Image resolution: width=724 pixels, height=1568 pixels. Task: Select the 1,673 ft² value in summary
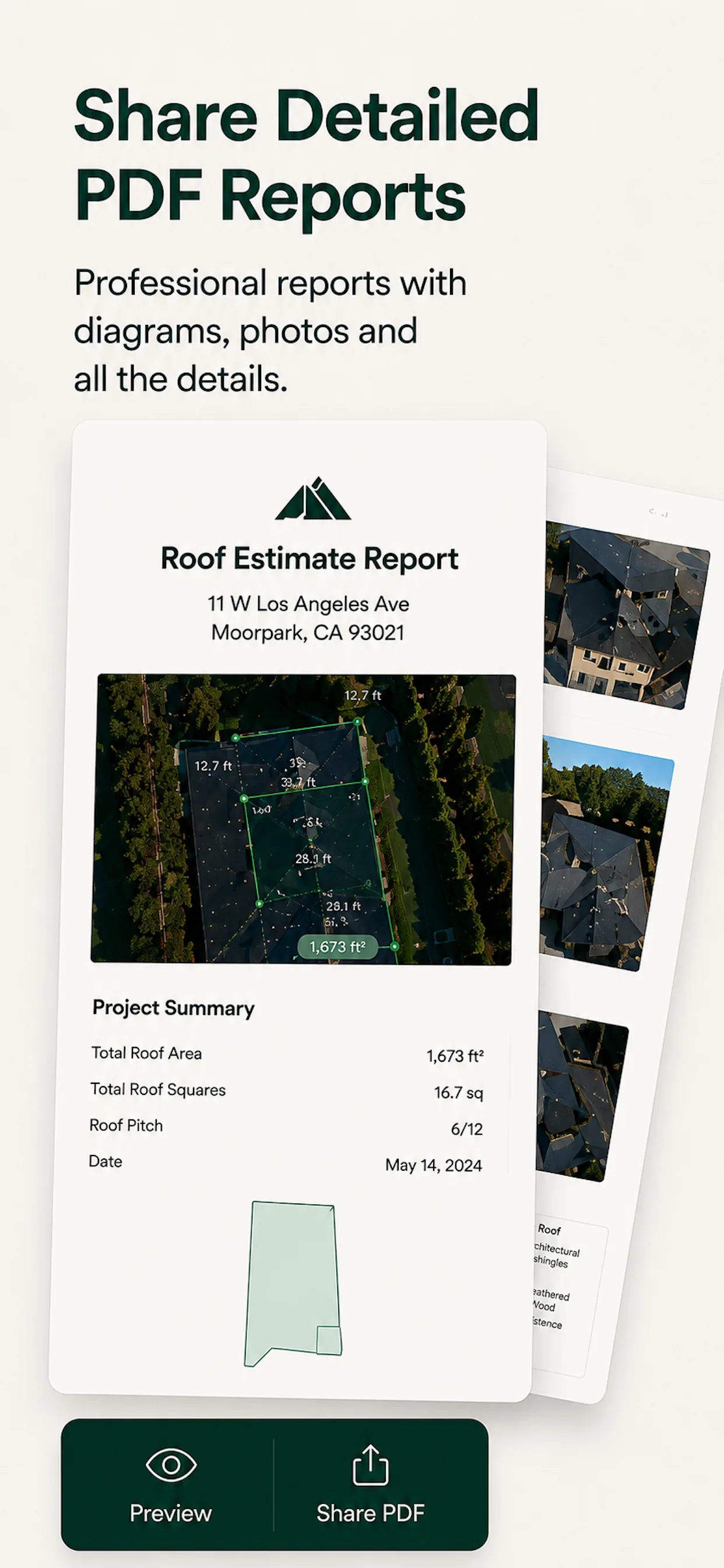pos(455,1056)
